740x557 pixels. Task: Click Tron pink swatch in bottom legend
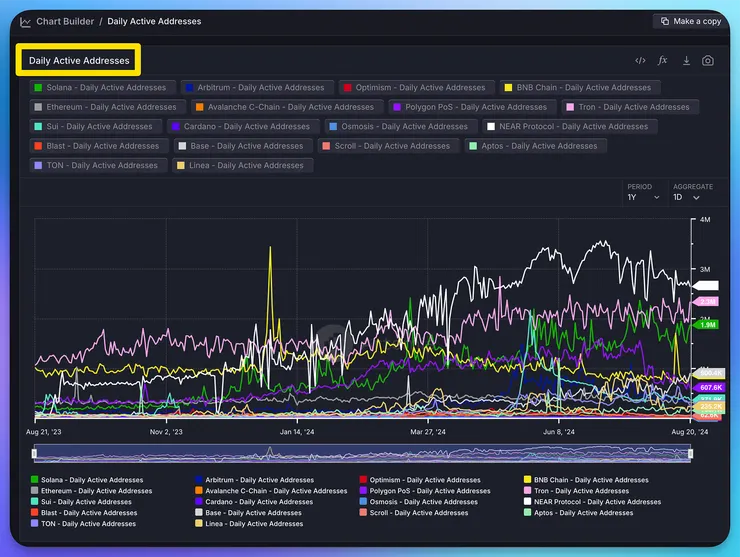528,491
